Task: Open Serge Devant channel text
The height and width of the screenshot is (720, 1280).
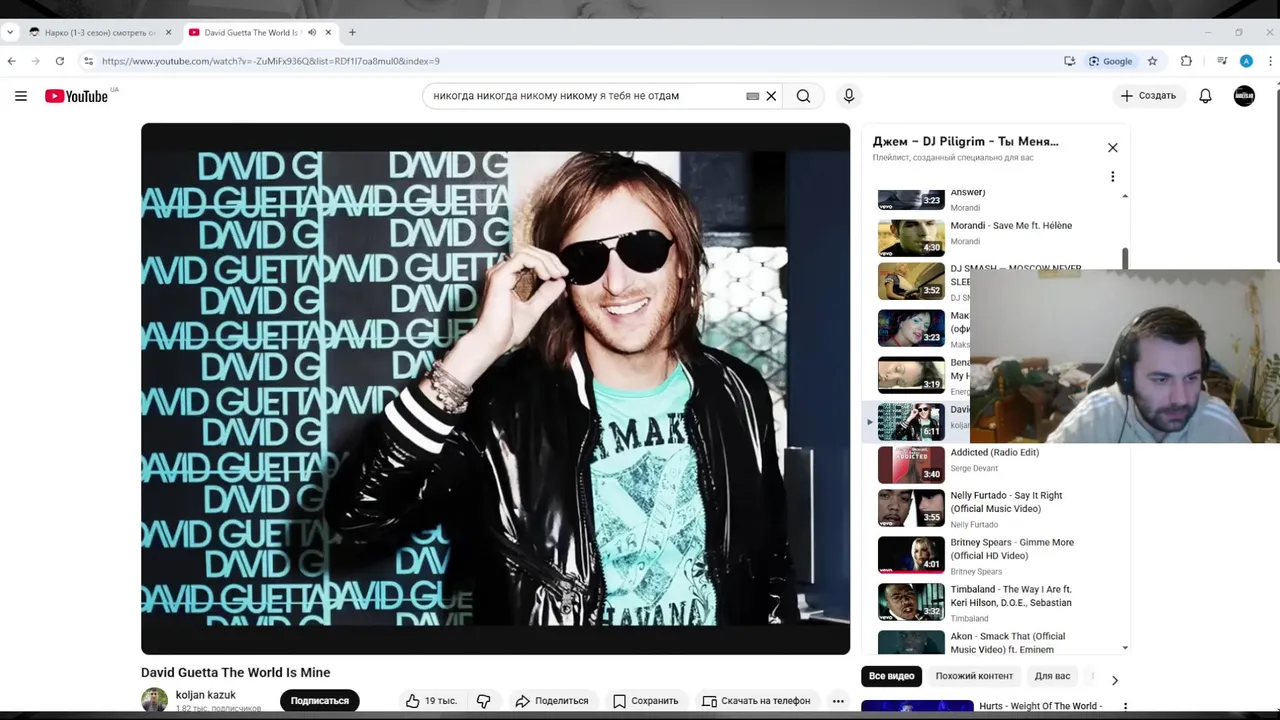Action: point(973,468)
